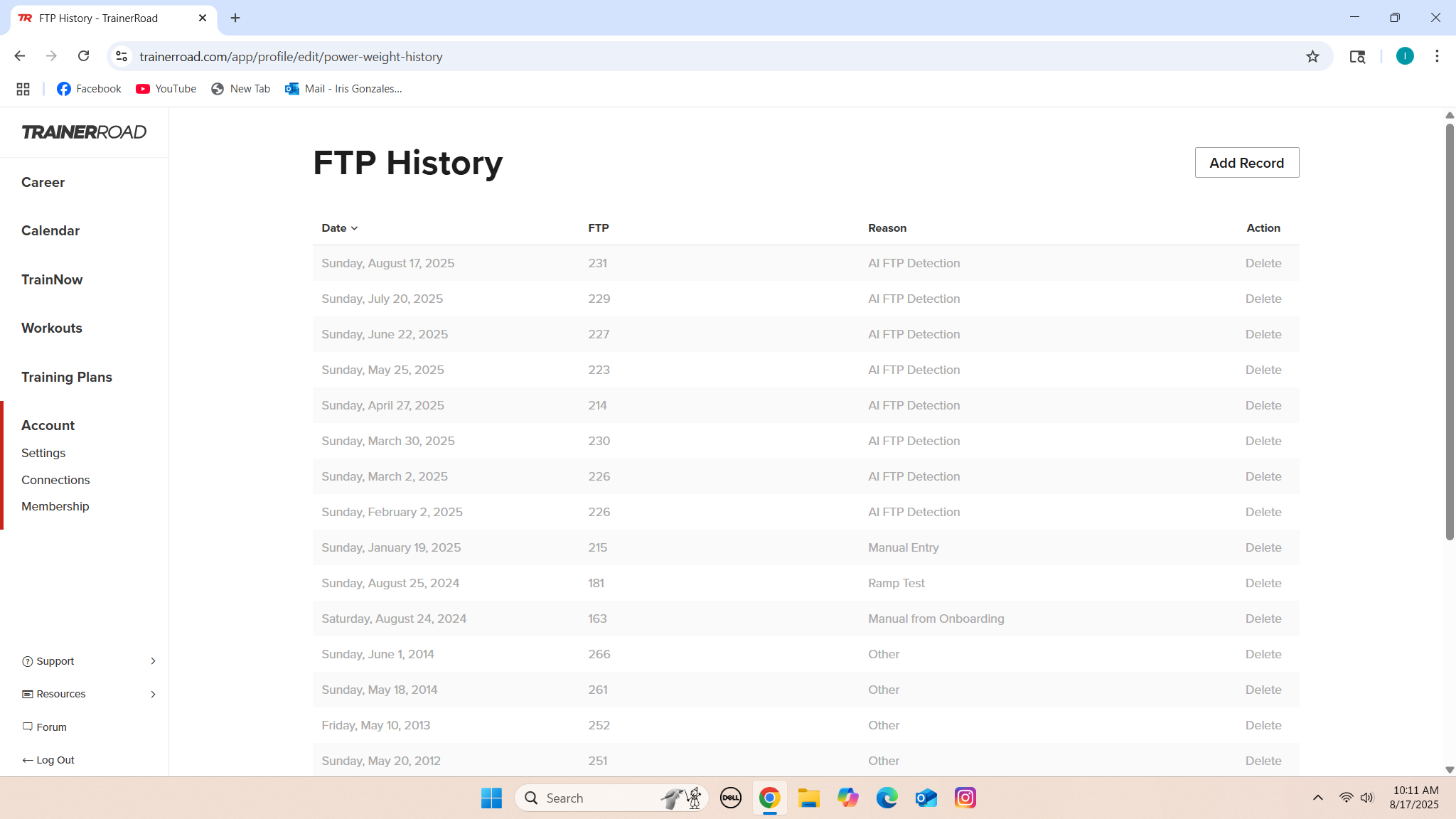Open the Calendar section
The height and width of the screenshot is (819, 1456).
coord(50,230)
